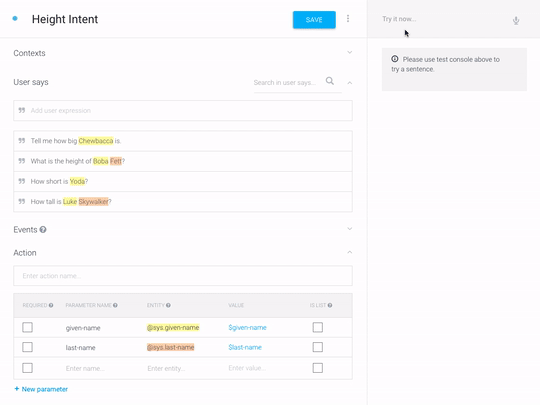Select highlighted Skywalker annotation
Screen dimensions: 540x405
click(x=93, y=201)
